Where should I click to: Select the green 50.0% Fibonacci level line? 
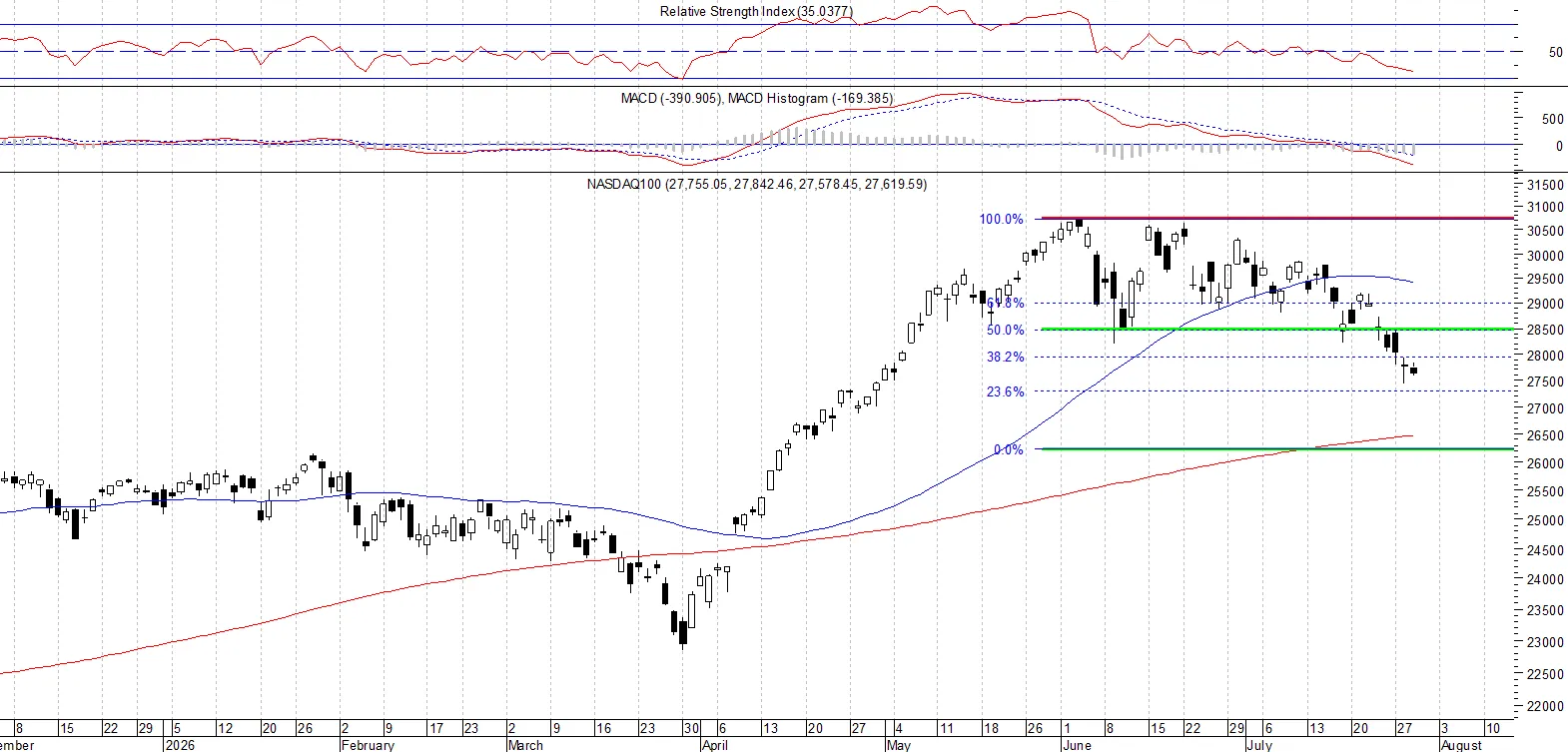[1276, 329]
